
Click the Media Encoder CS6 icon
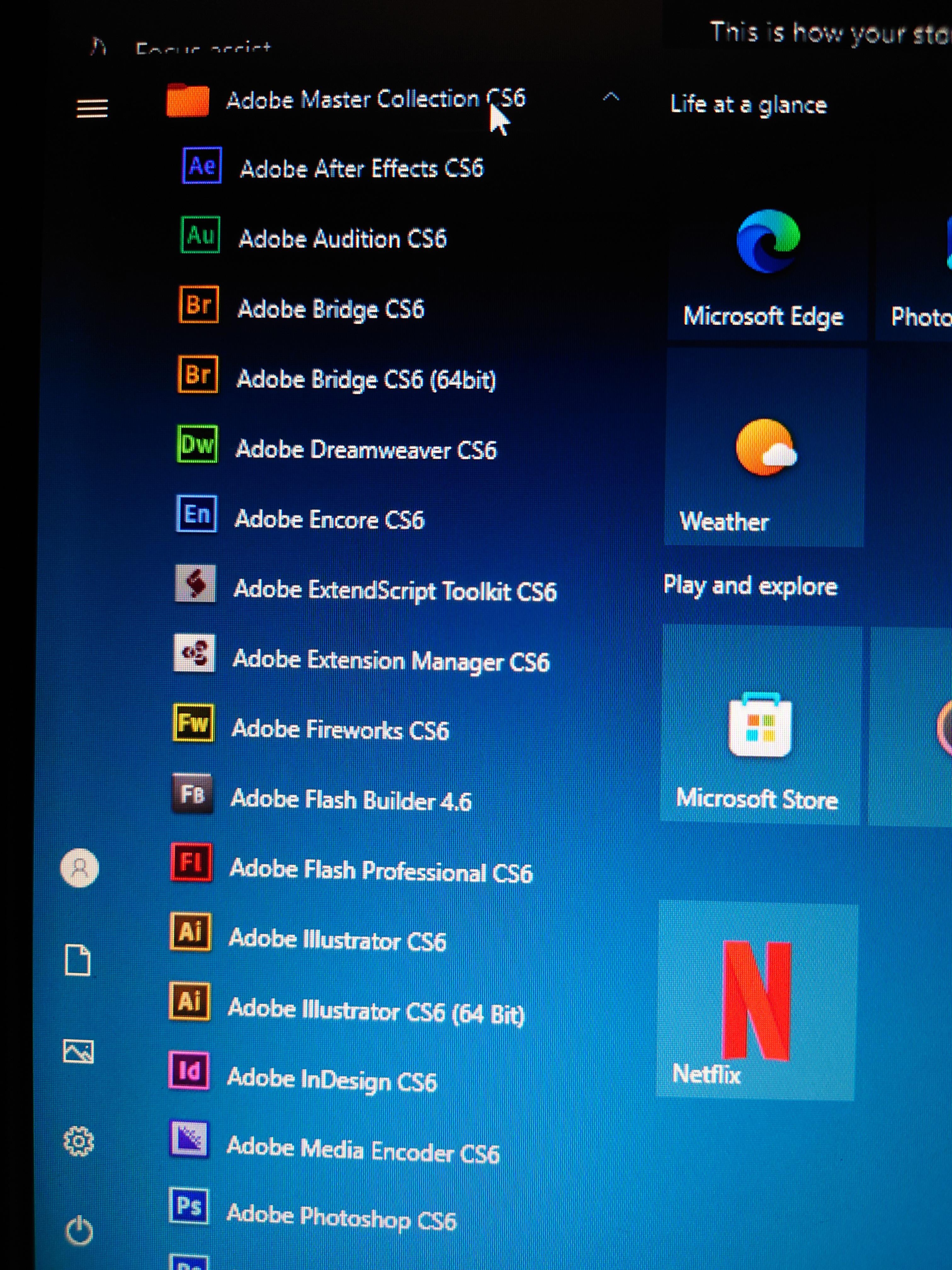(x=189, y=1140)
